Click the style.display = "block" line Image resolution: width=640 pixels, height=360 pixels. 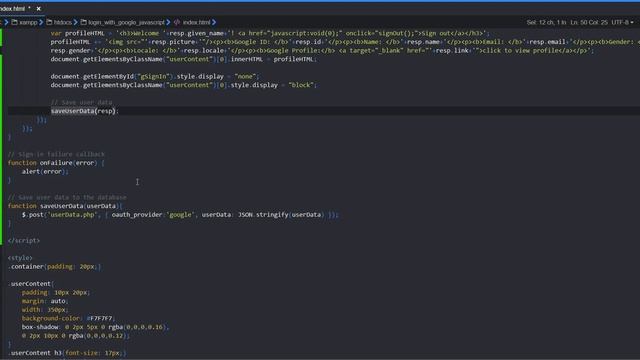point(184,85)
